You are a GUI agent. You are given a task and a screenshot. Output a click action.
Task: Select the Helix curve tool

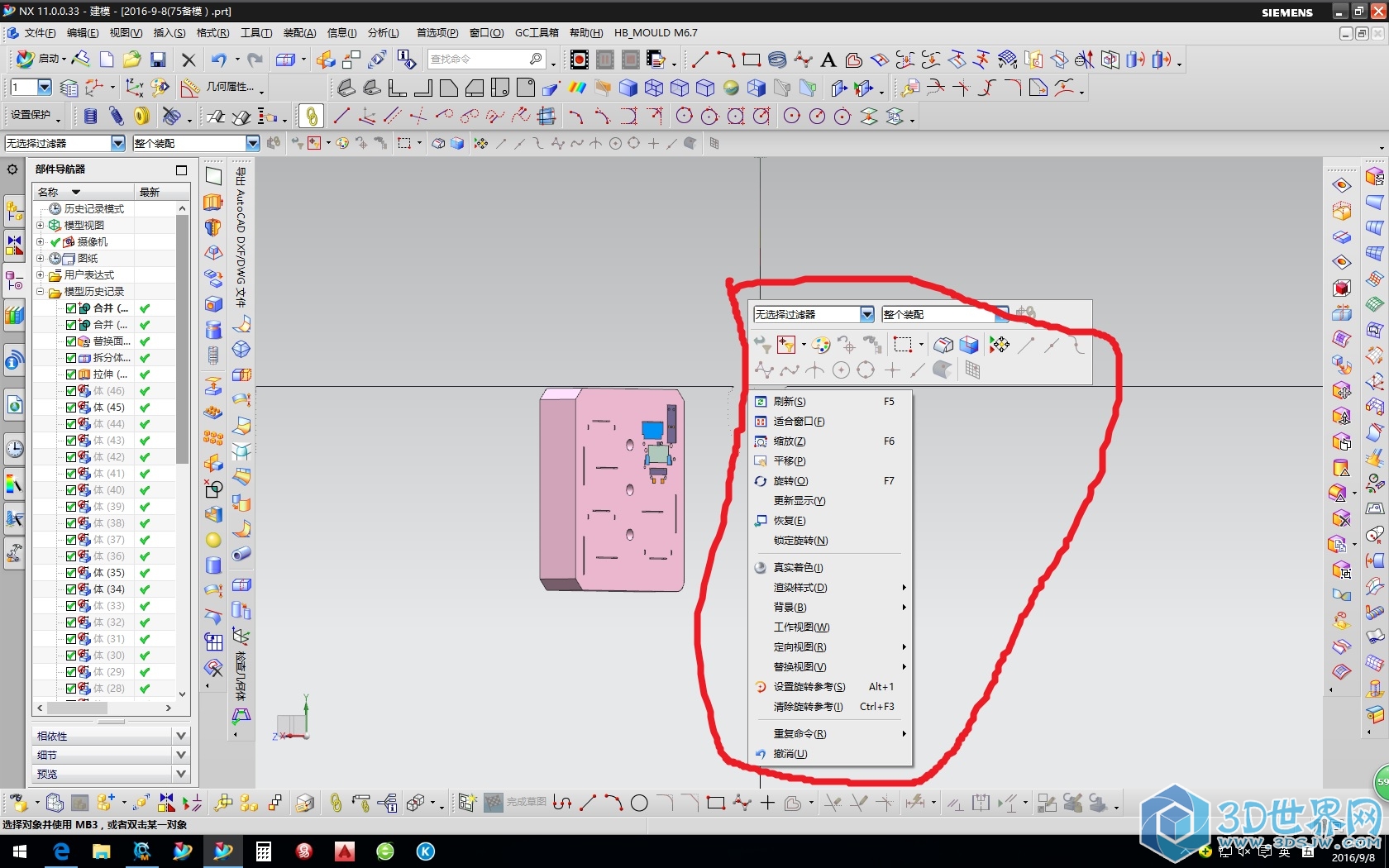pyautogui.click(x=777, y=60)
